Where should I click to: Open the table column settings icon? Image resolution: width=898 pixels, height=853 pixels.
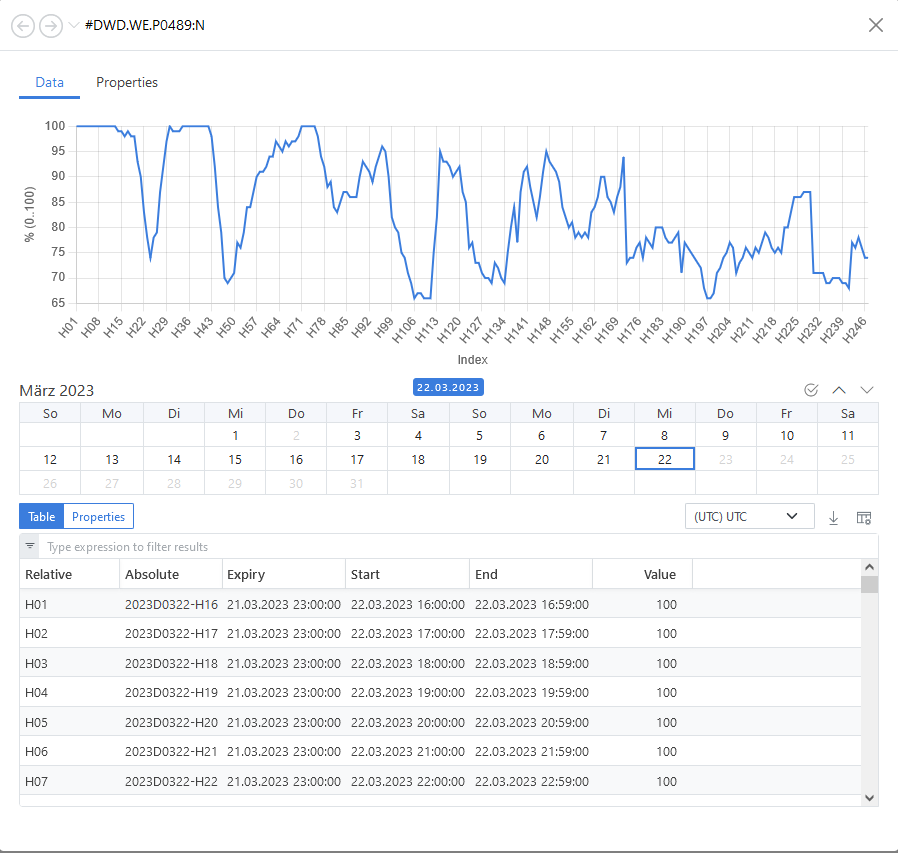(864, 517)
